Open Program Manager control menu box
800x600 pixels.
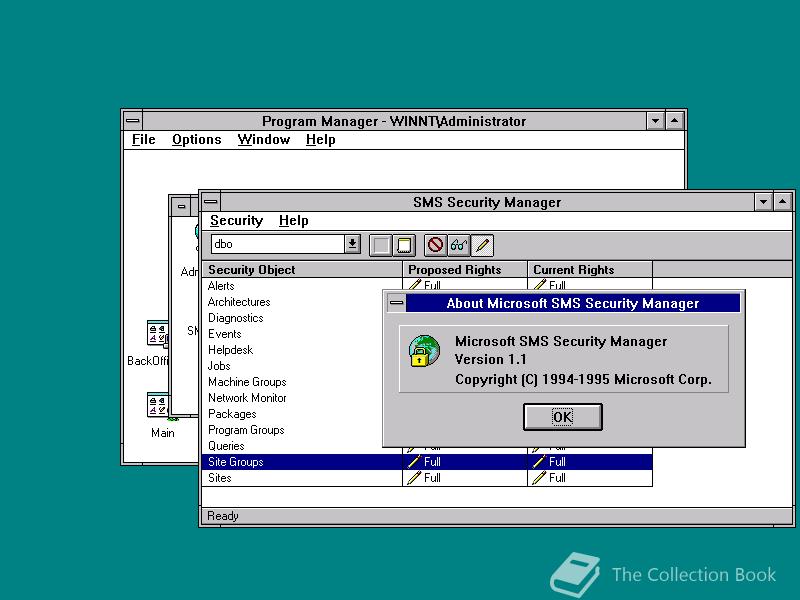133,121
